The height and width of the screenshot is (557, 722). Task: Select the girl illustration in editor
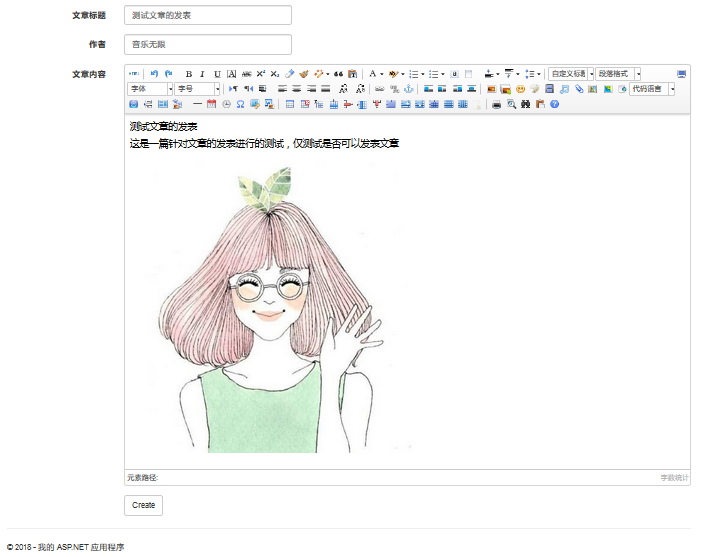272,309
